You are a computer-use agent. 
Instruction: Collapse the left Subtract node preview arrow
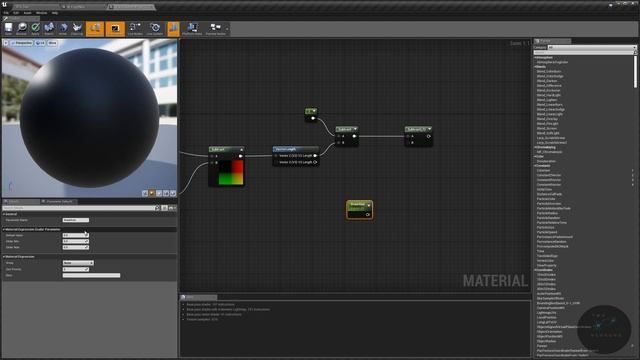(241, 149)
